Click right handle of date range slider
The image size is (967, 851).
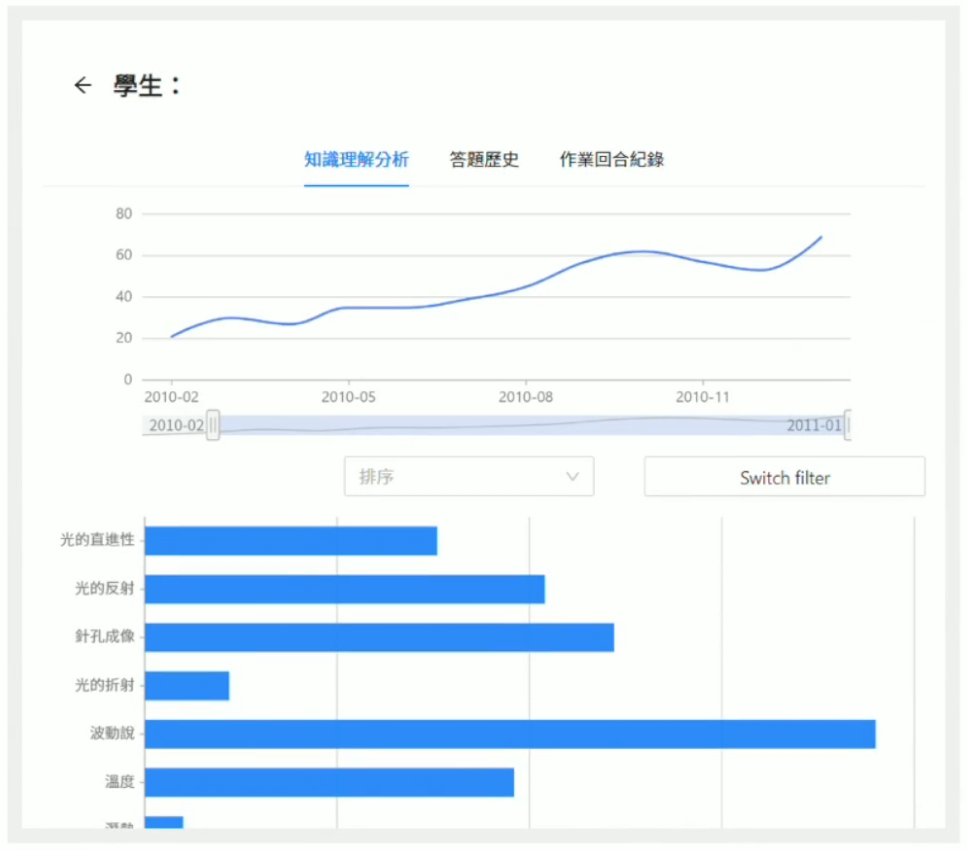pyautogui.click(x=848, y=425)
